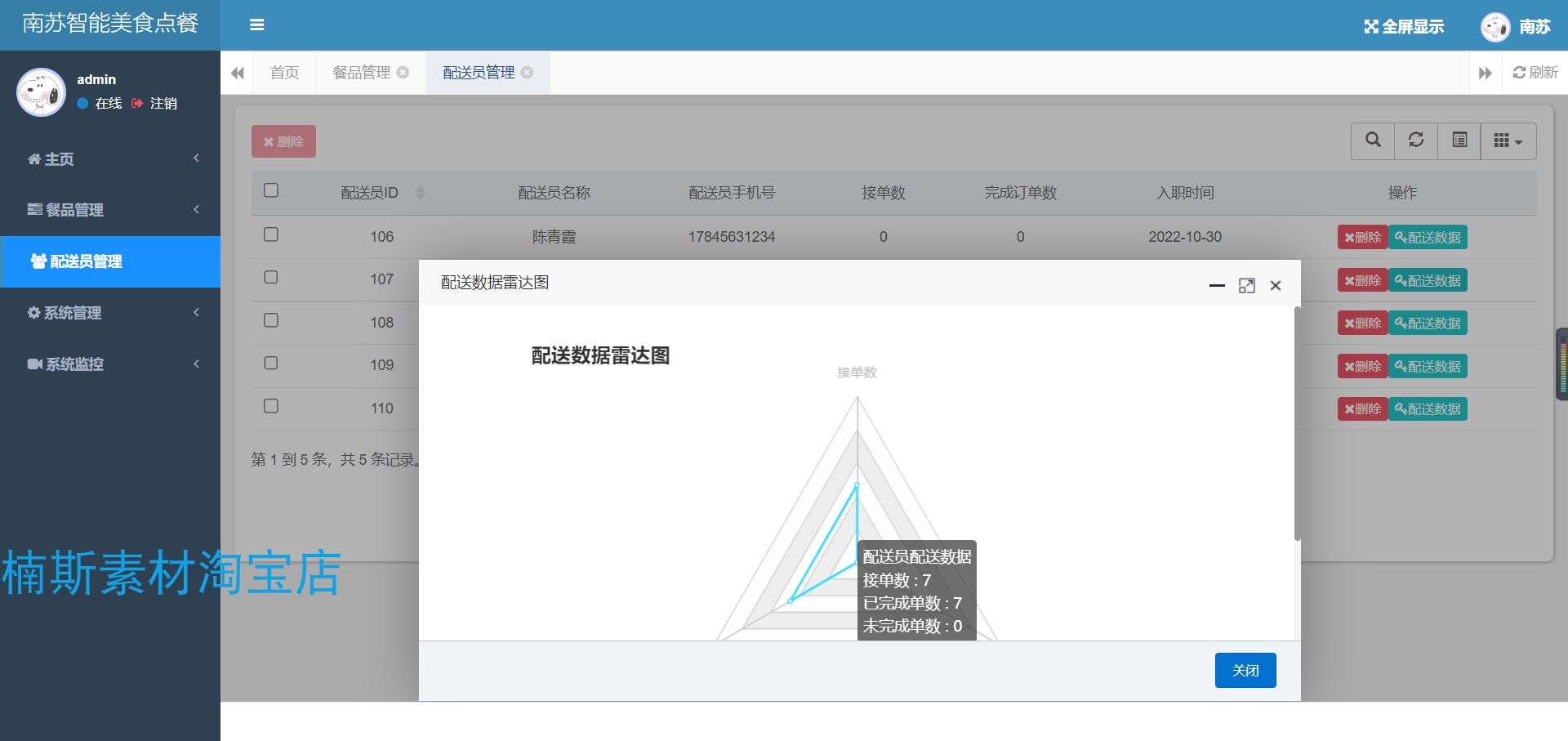Click the name cell 陈青霞

pos(554,237)
